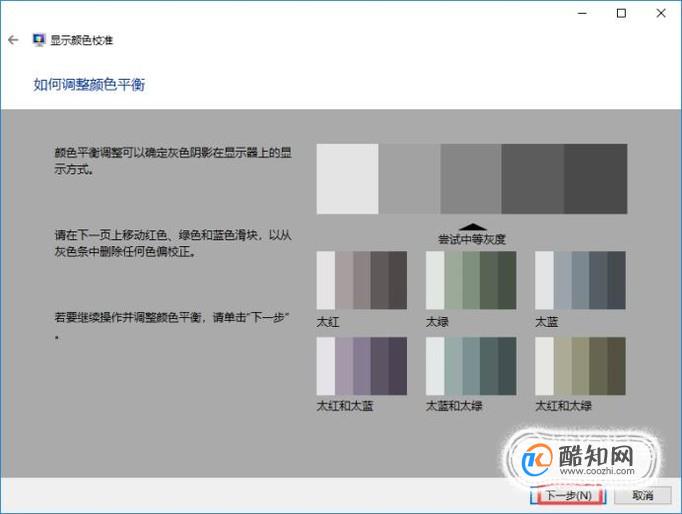
Task: Click the 太蓝和太绿 color sample
Action: [x=471, y=366]
